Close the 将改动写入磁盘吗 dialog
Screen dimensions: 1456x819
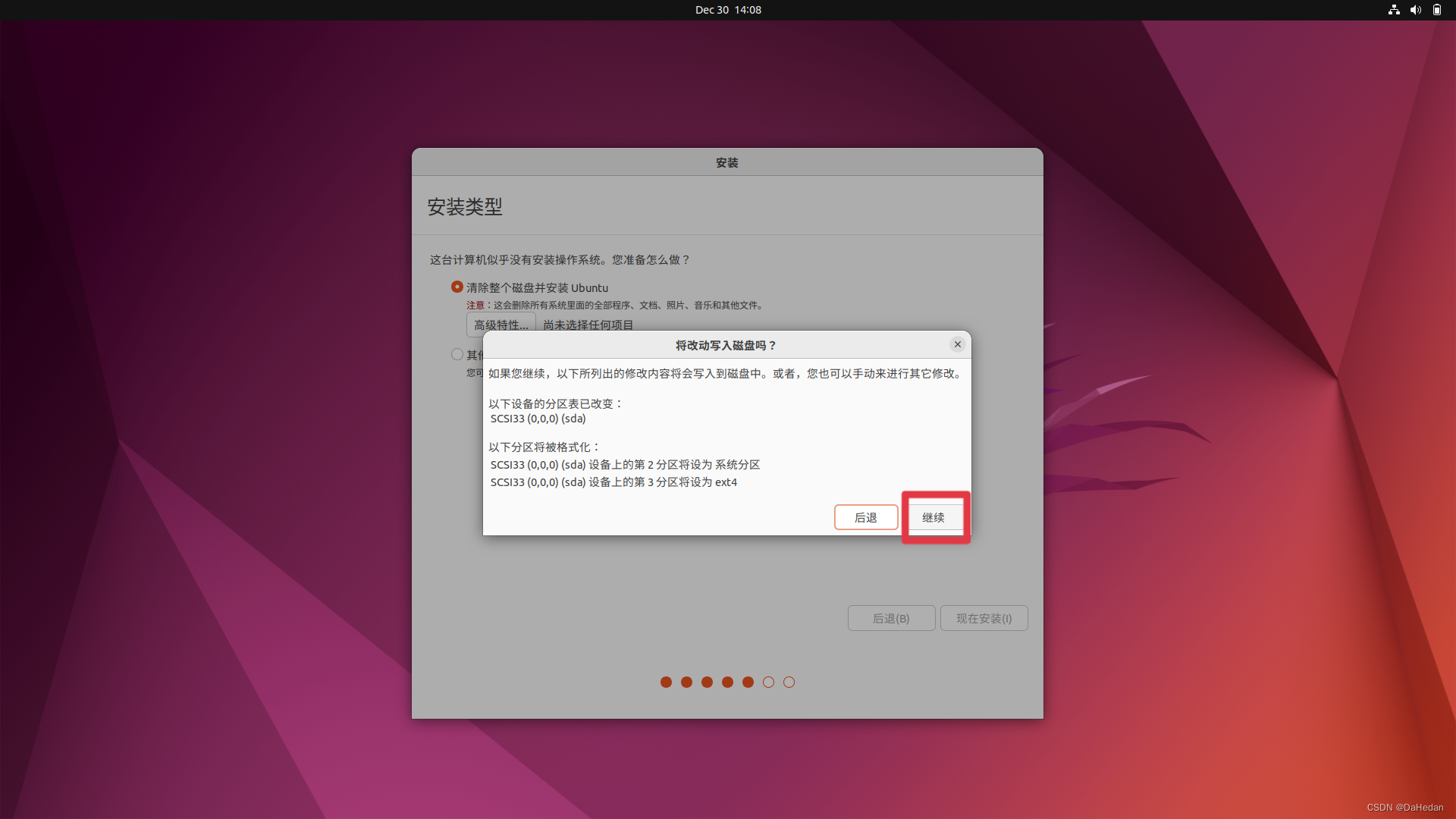pyautogui.click(x=958, y=344)
